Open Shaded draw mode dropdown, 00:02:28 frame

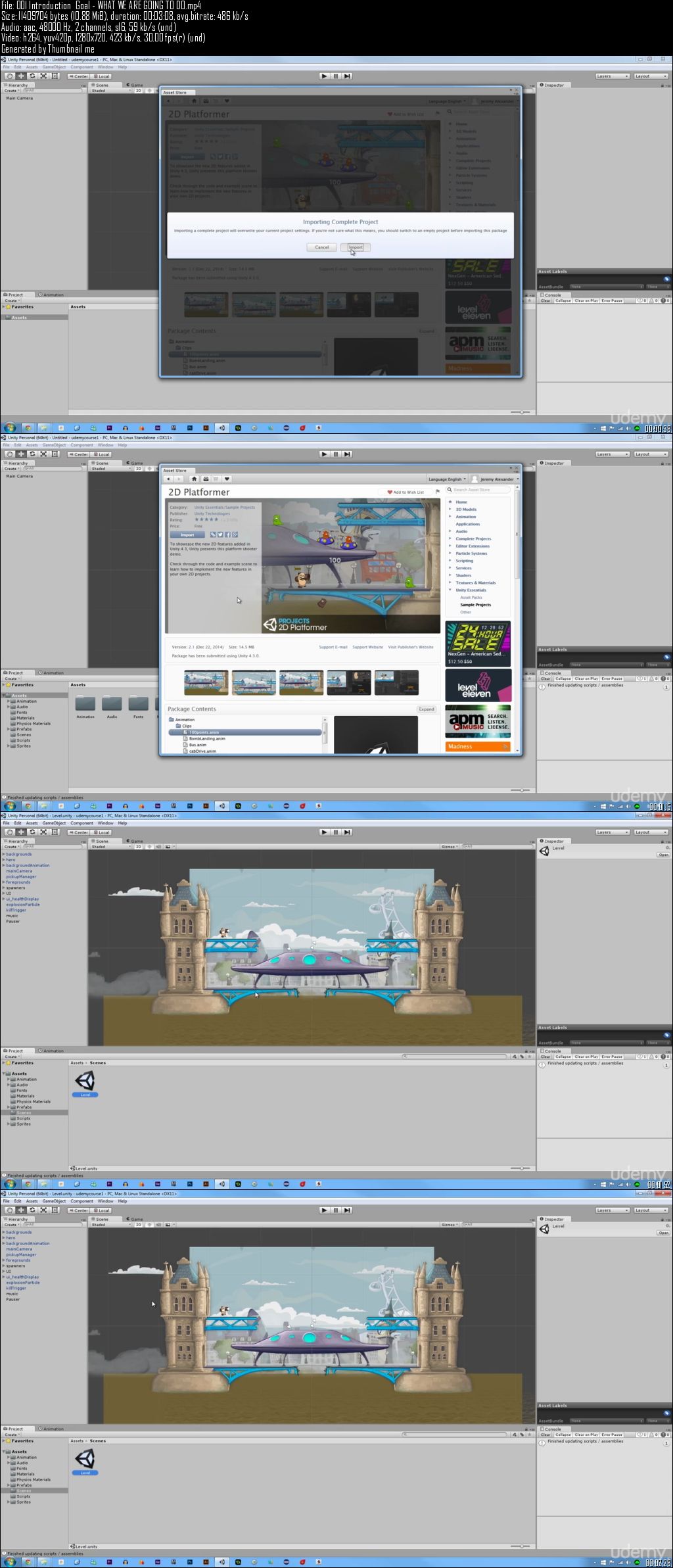click(111, 1225)
